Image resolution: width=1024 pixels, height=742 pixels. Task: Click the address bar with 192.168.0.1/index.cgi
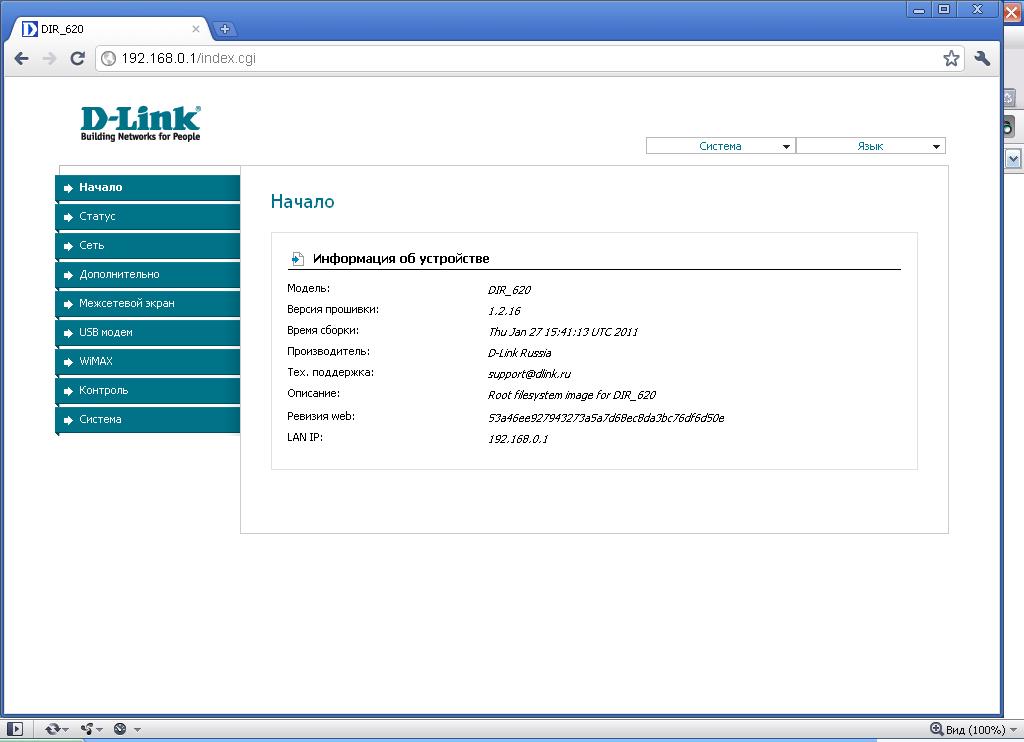coord(529,59)
